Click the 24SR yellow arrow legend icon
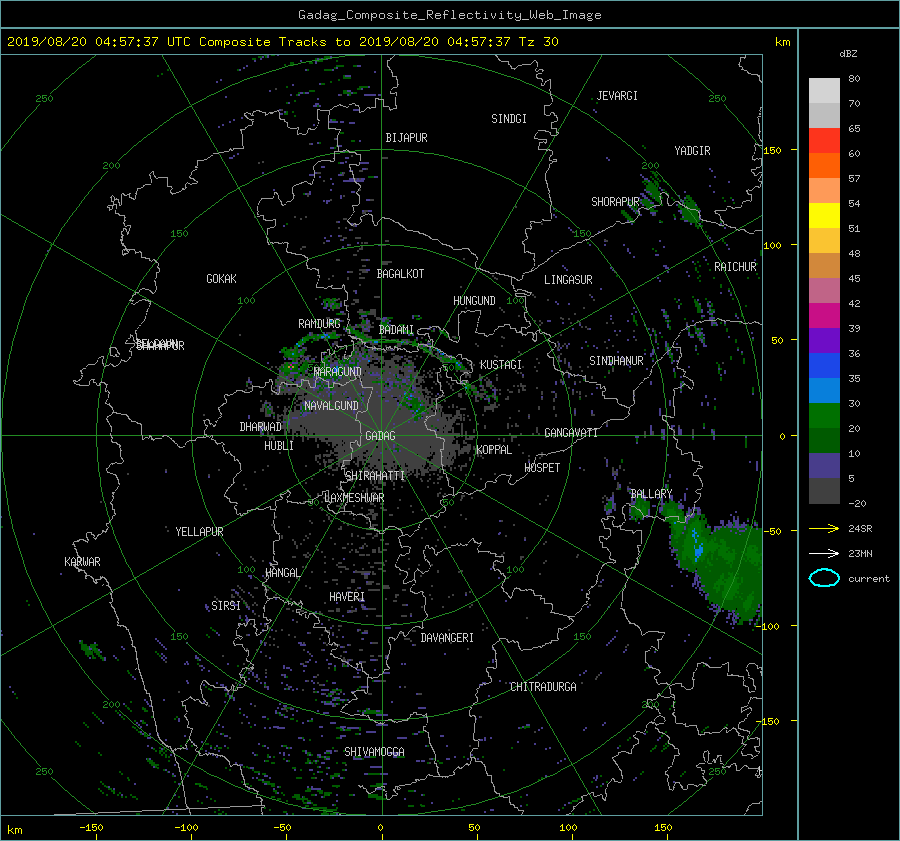 tap(824, 528)
